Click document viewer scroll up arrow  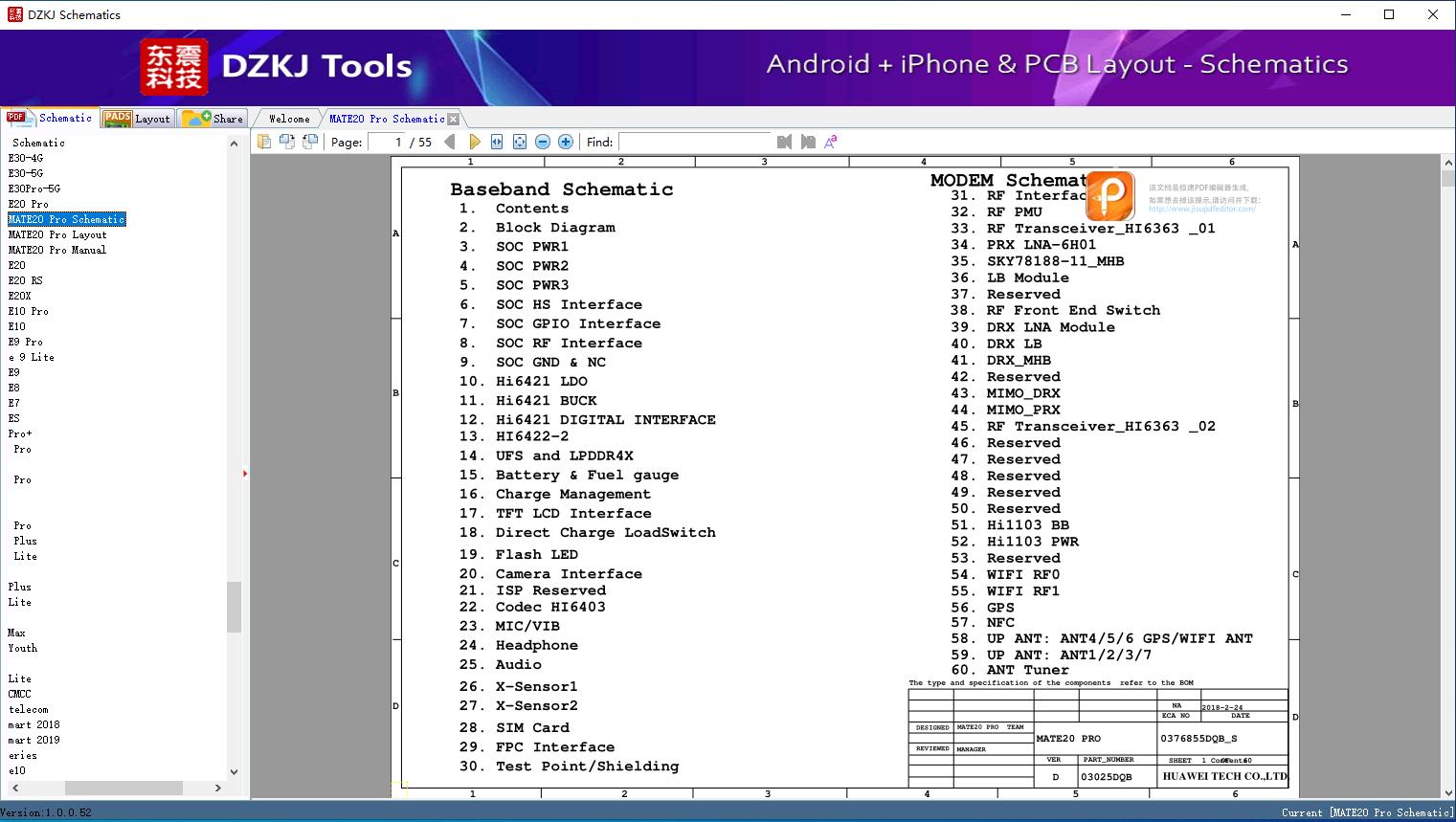click(1448, 164)
